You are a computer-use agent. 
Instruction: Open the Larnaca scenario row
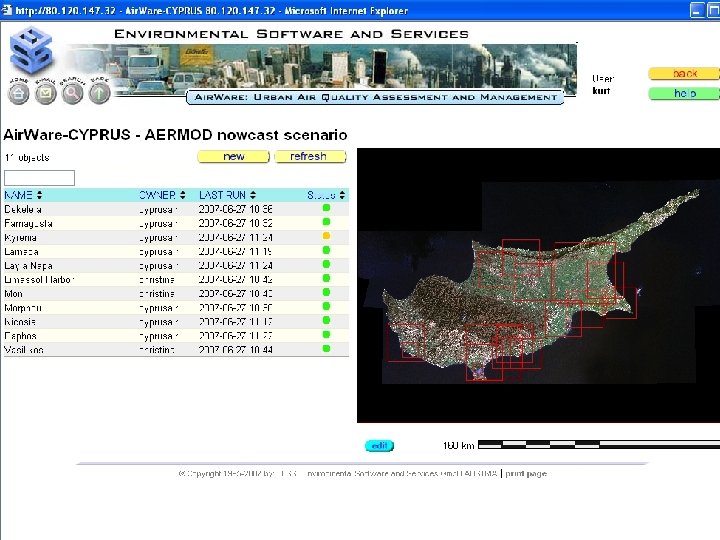(176, 252)
